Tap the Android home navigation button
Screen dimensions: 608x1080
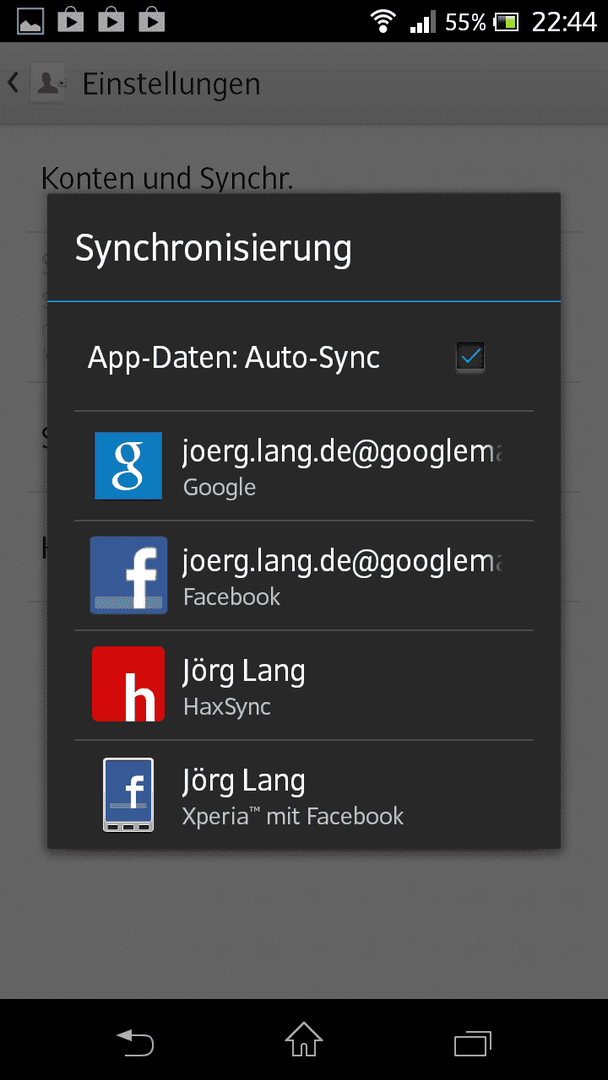[304, 1039]
